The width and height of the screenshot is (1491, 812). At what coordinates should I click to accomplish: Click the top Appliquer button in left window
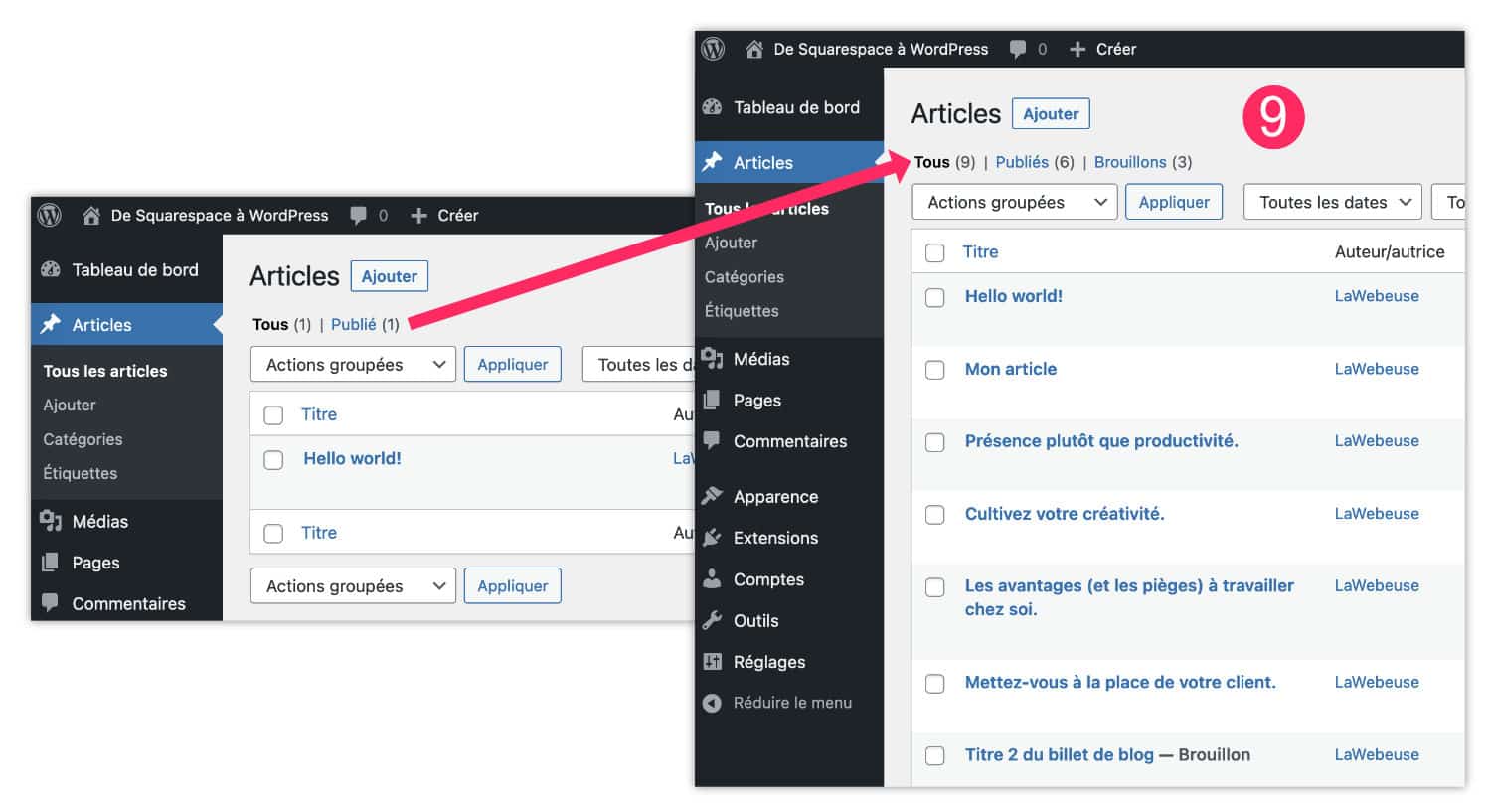(513, 365)
